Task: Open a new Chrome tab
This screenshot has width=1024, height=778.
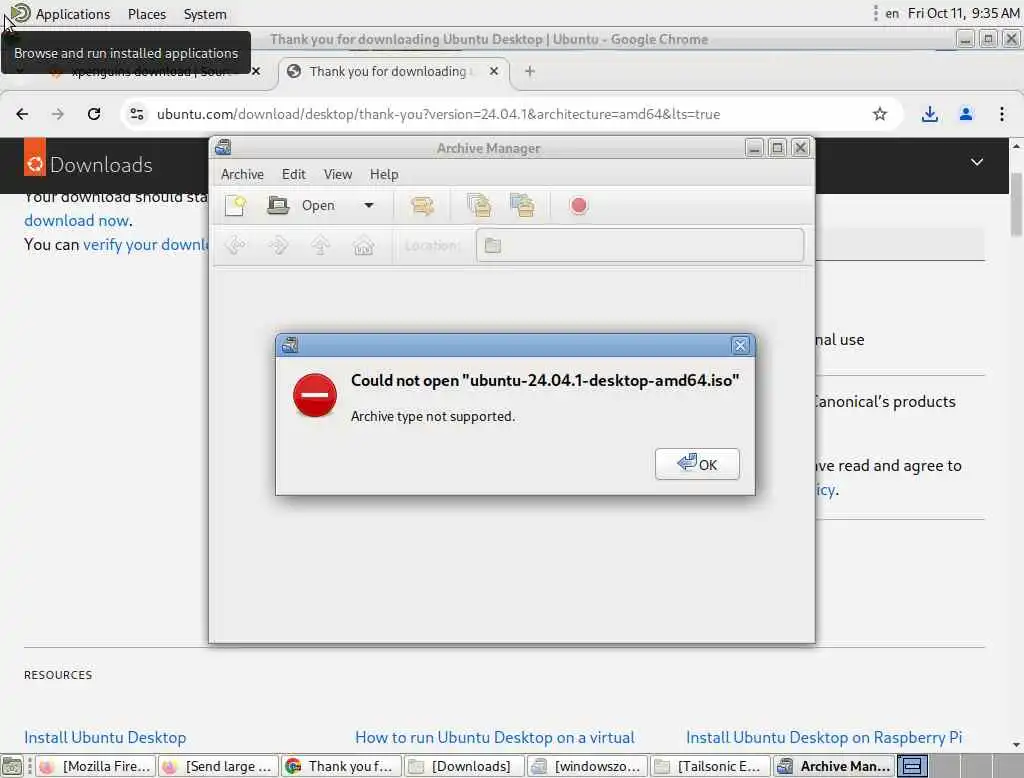Action: point(530,71)
